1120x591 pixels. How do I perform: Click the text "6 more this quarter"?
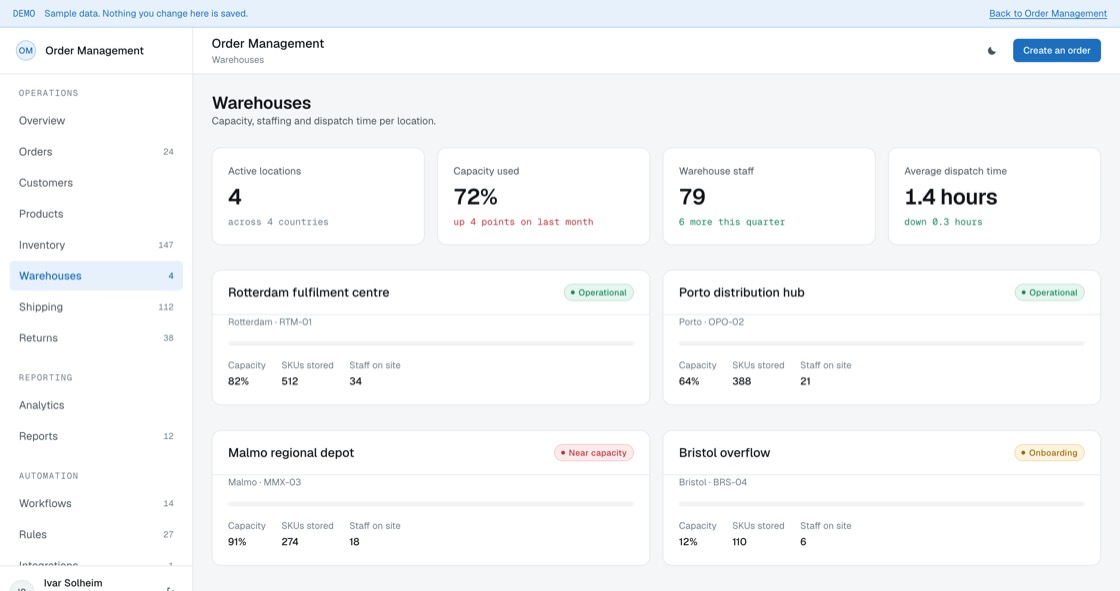731,222
